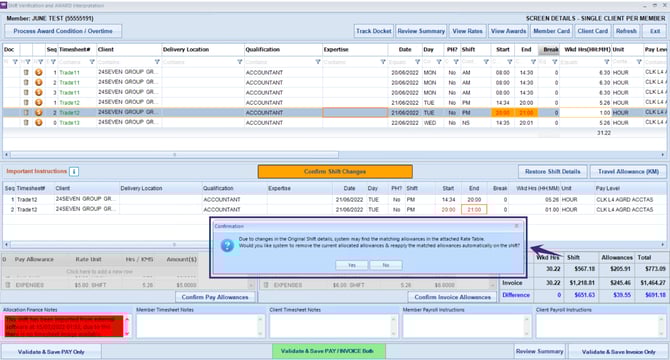670x360 pixels.
Task: Click filter icon in Wkd Hrs column
Action: pyautogui.click(x=606, y=62)
